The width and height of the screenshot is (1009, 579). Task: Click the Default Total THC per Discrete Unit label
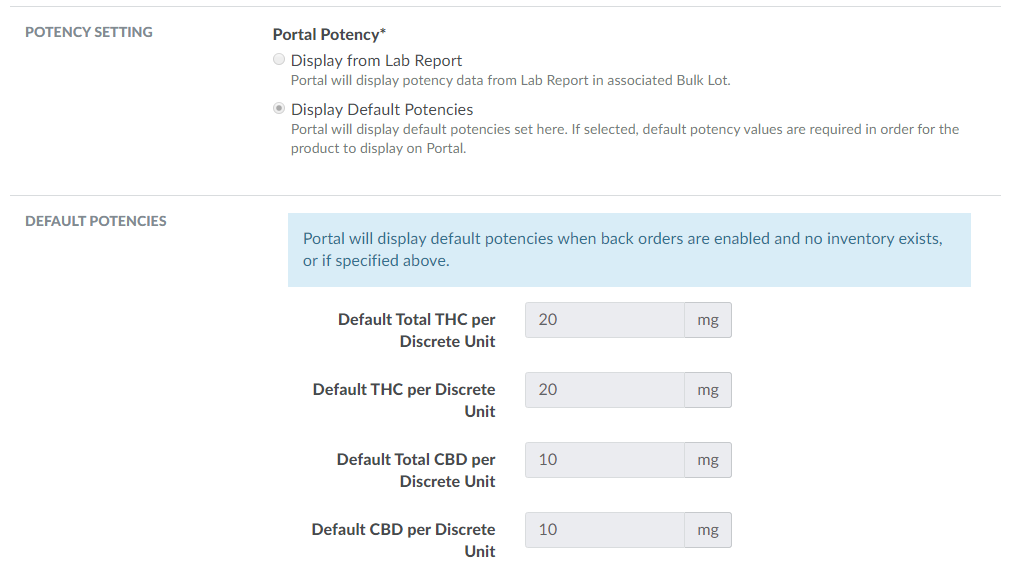(417, 330)
